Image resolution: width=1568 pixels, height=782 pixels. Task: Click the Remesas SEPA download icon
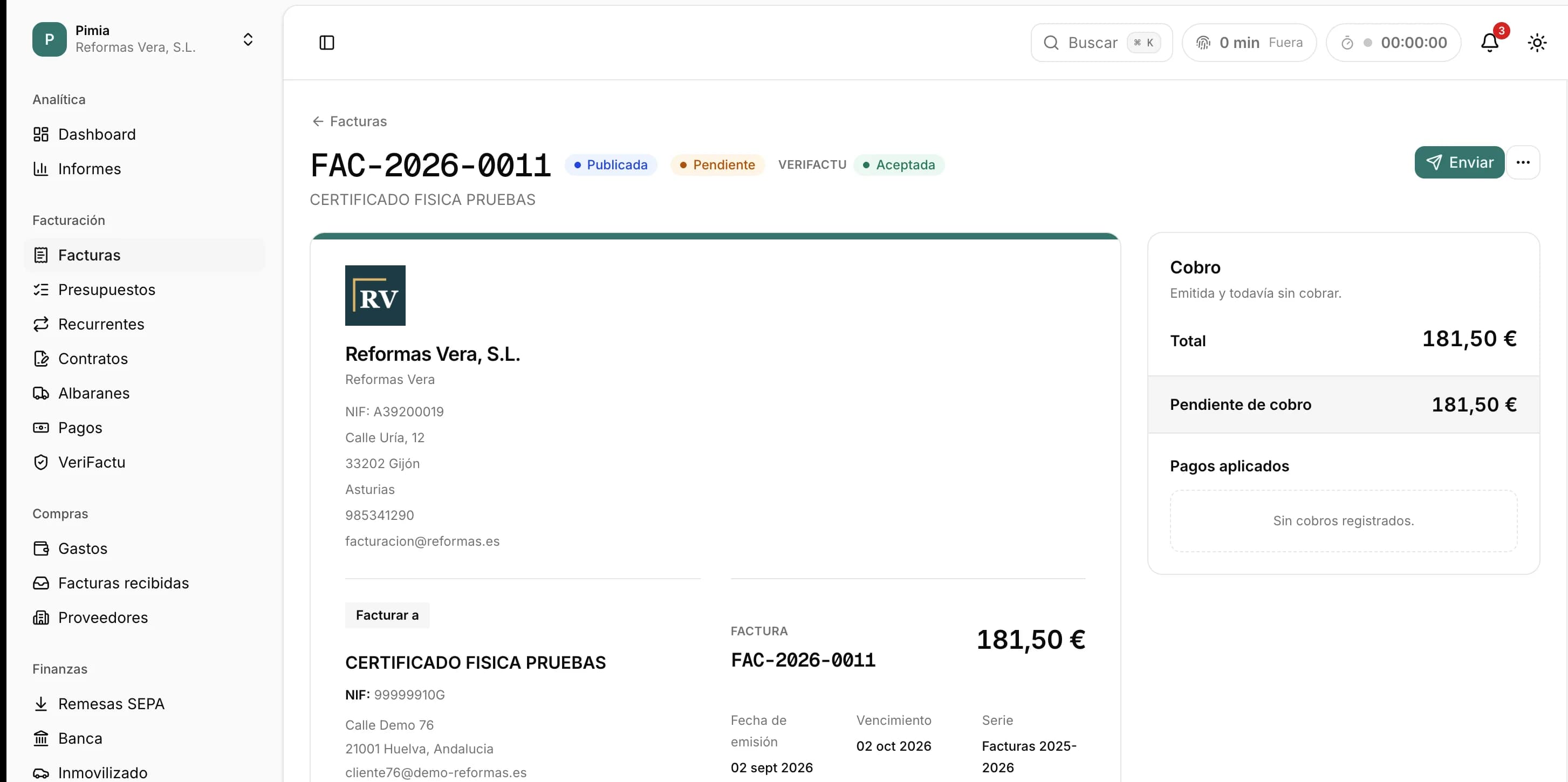click(x=41, y=704)
